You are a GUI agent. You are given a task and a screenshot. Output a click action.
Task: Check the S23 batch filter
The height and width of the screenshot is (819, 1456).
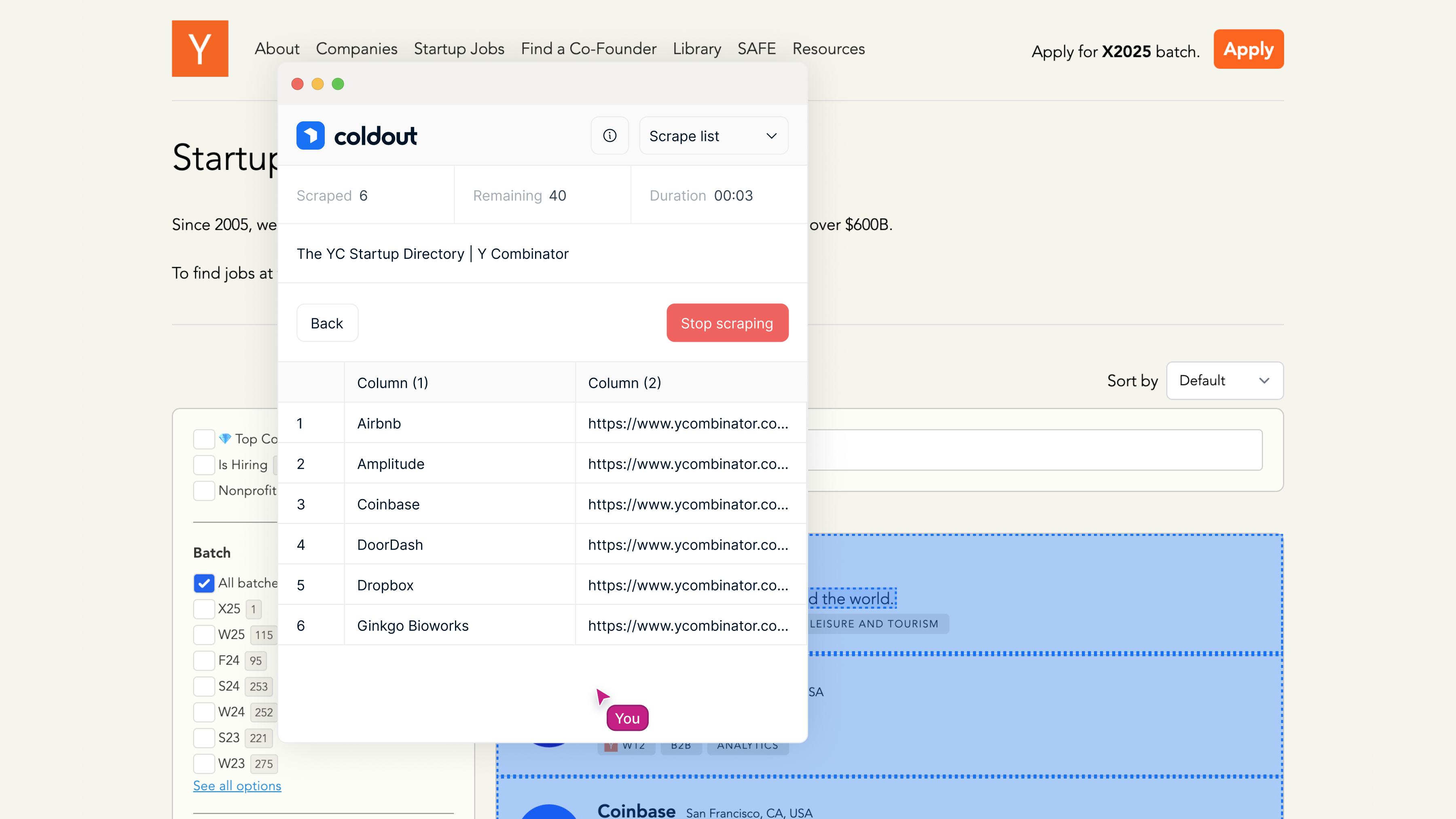[x=203, y=738]
